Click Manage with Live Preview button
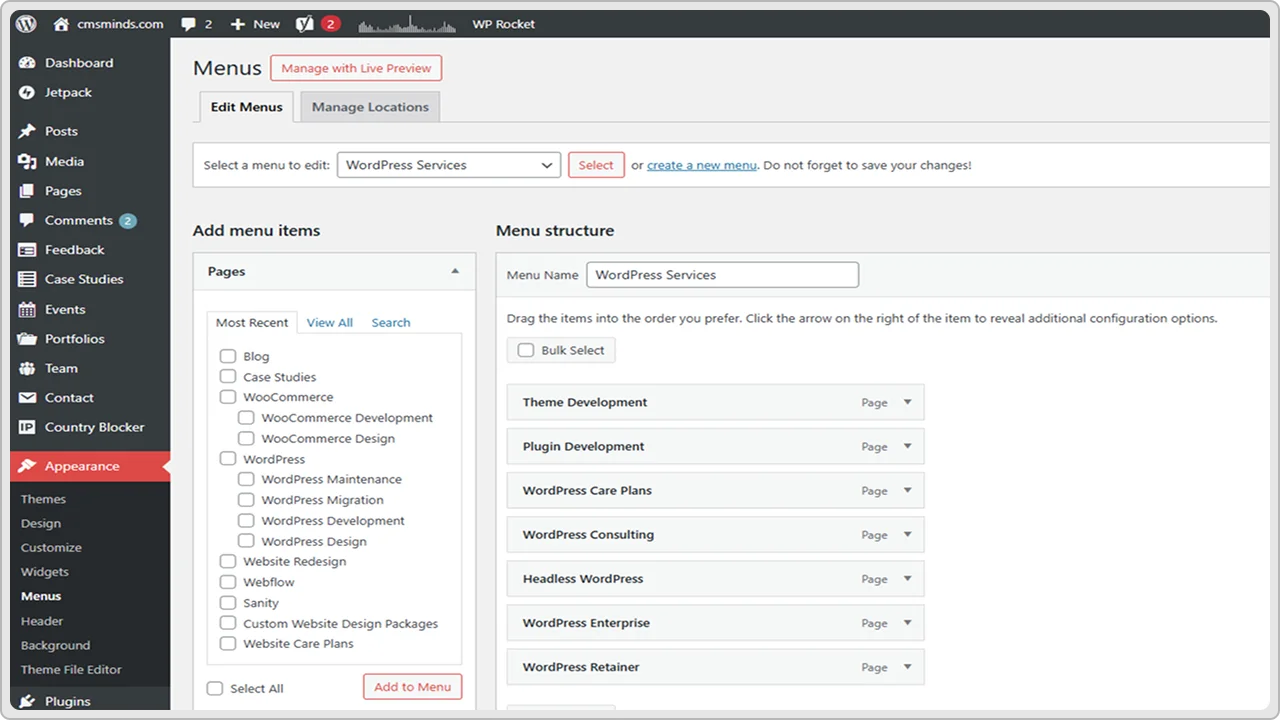The image size is (1280, 720). [356, 68]
